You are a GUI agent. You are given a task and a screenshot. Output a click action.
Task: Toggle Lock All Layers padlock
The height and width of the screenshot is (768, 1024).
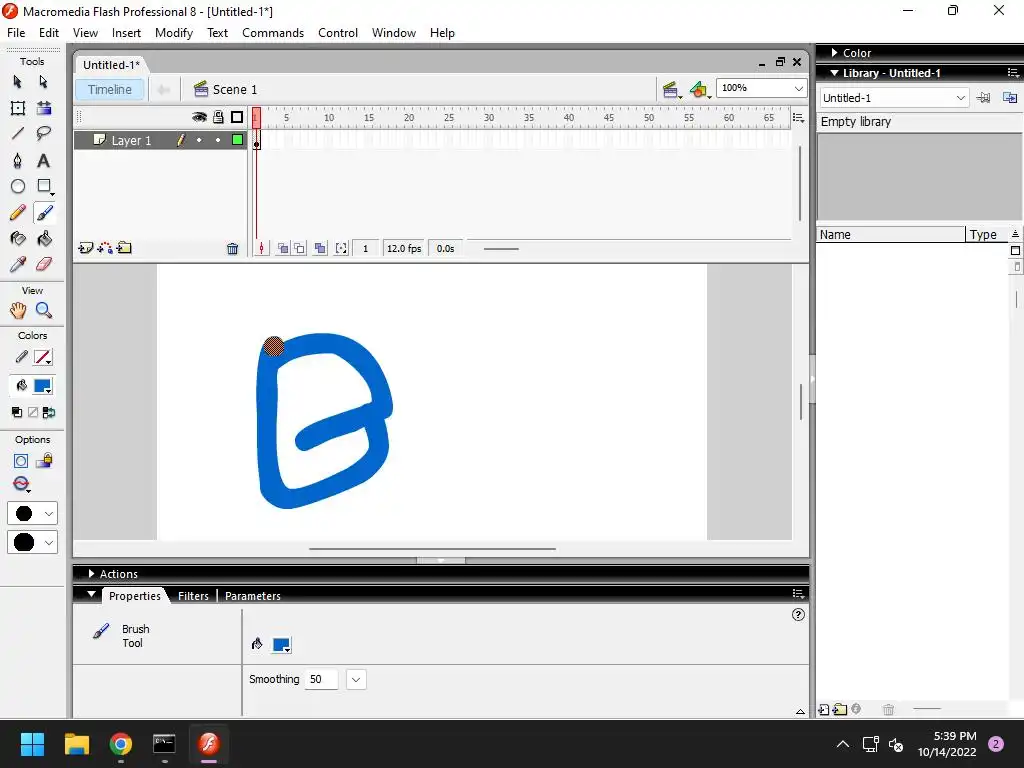click(218, 117)
